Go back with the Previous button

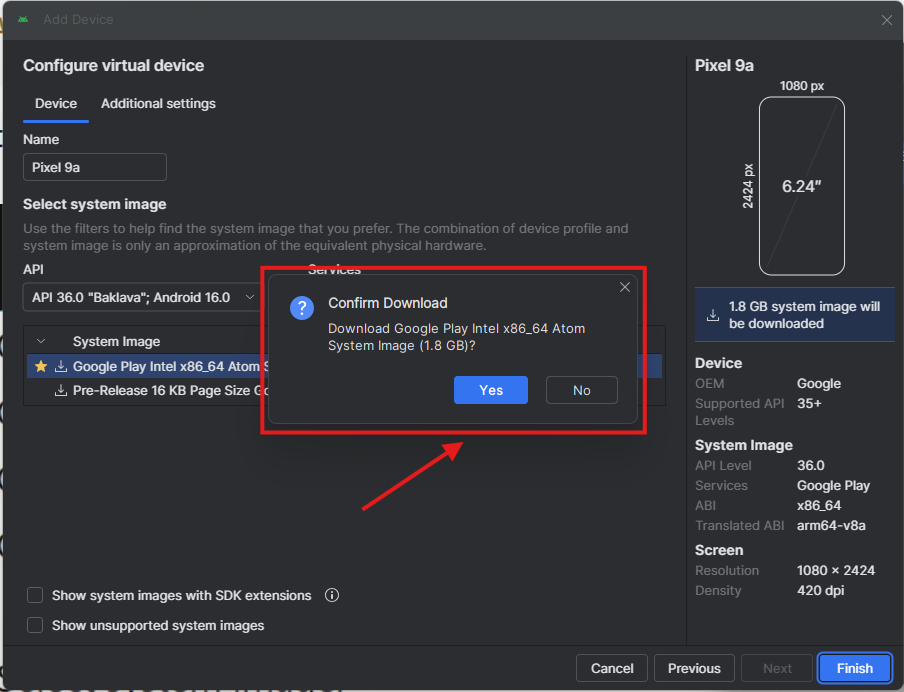coord(694,668)
